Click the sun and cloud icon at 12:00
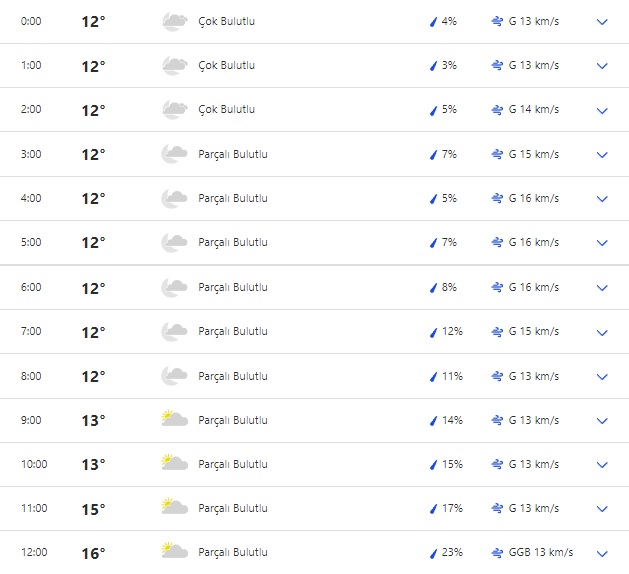Image resolution: width=629 pixels, height=574 pixels. click(174, 552)
